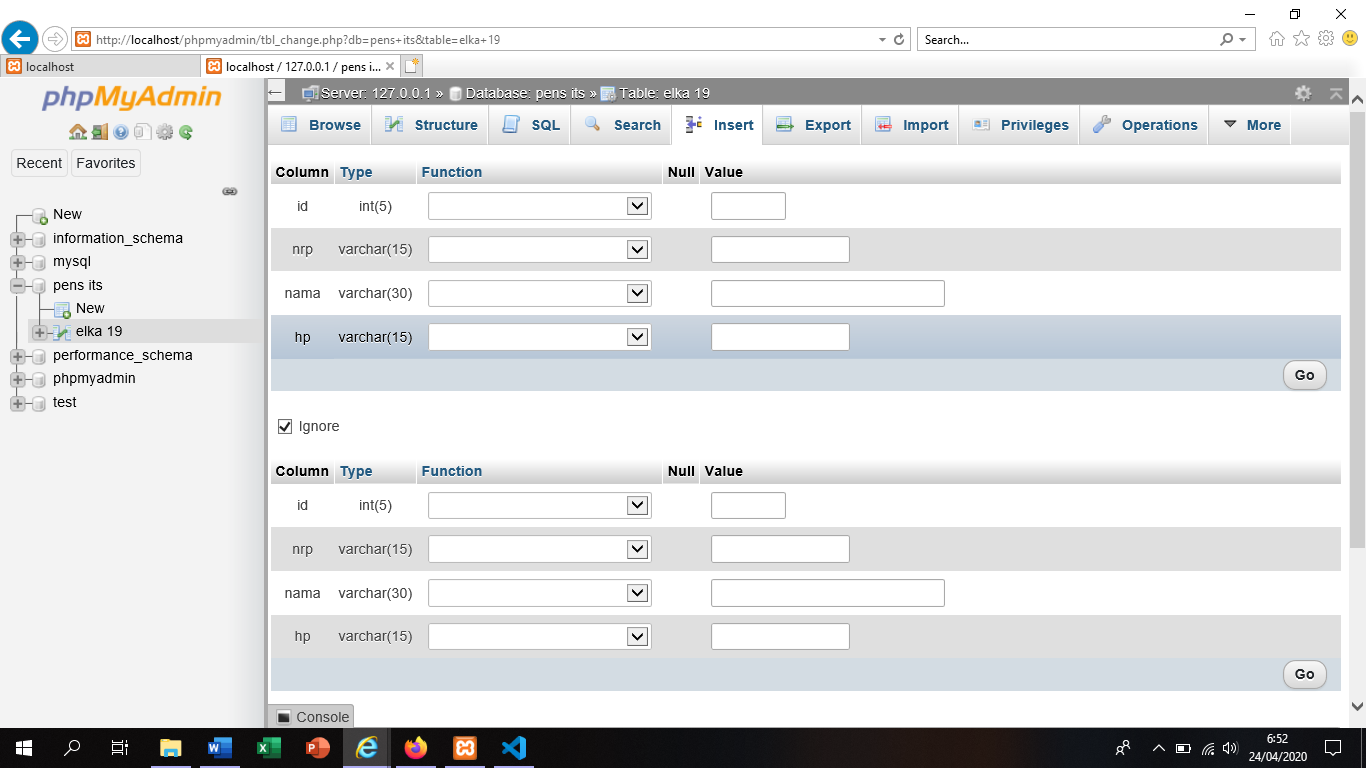The width and height of the screenshot is (1366, 768).
Task: Click the mysql database icon
Action: point(39,262)
